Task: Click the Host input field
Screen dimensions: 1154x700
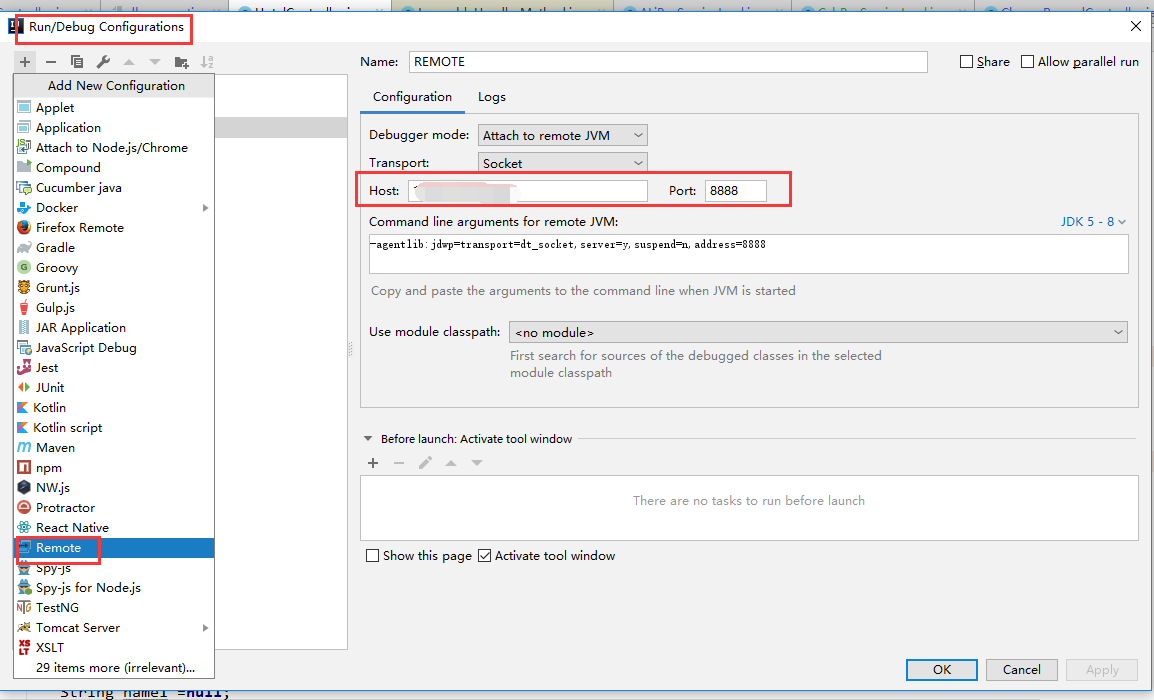Action: pyautogui.click(x=528, y=191)
